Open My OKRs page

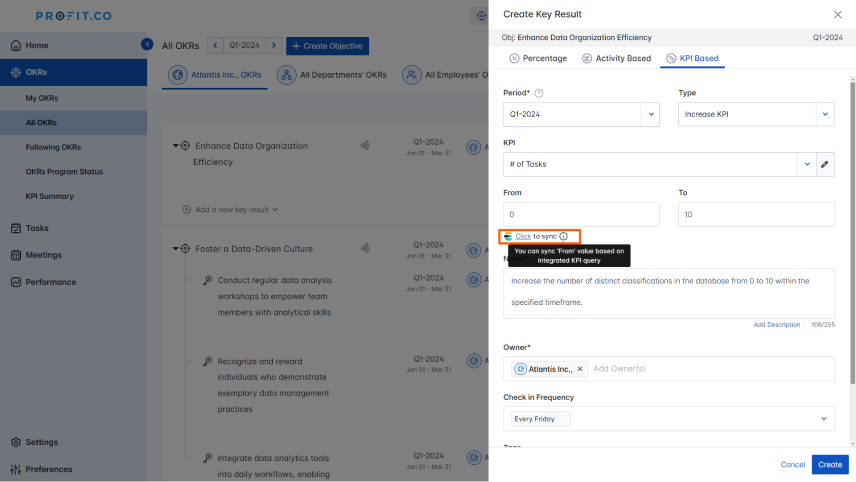[x=41, y=98]
